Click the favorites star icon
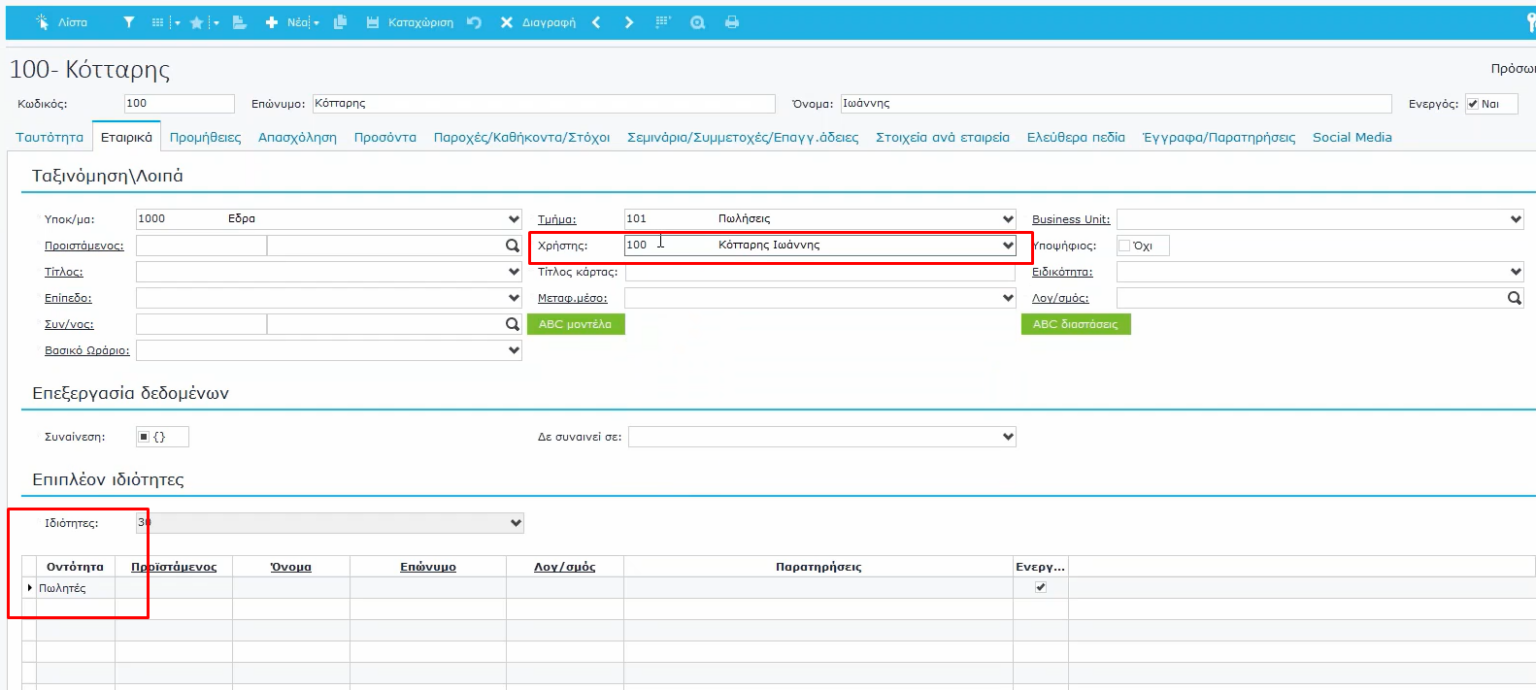Image resolution: width=1536 pixels, height=690 pixels. coord(197,22)
